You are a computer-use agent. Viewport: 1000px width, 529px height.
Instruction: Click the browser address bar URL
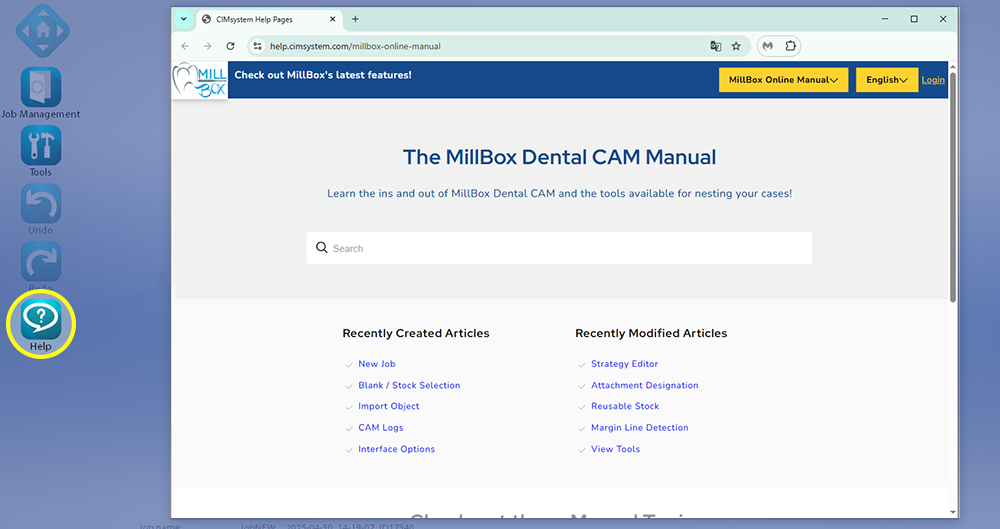coord(355,46)
